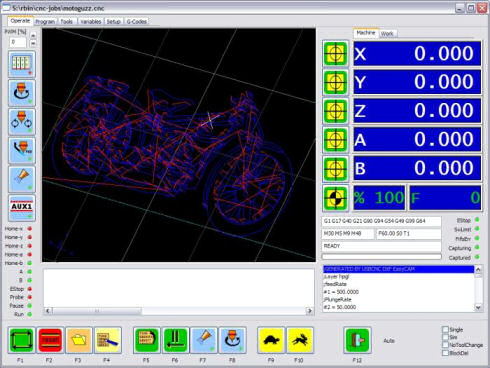Click the message box left scroll arrow
The image size is (490, 368).
pos(48,311)
